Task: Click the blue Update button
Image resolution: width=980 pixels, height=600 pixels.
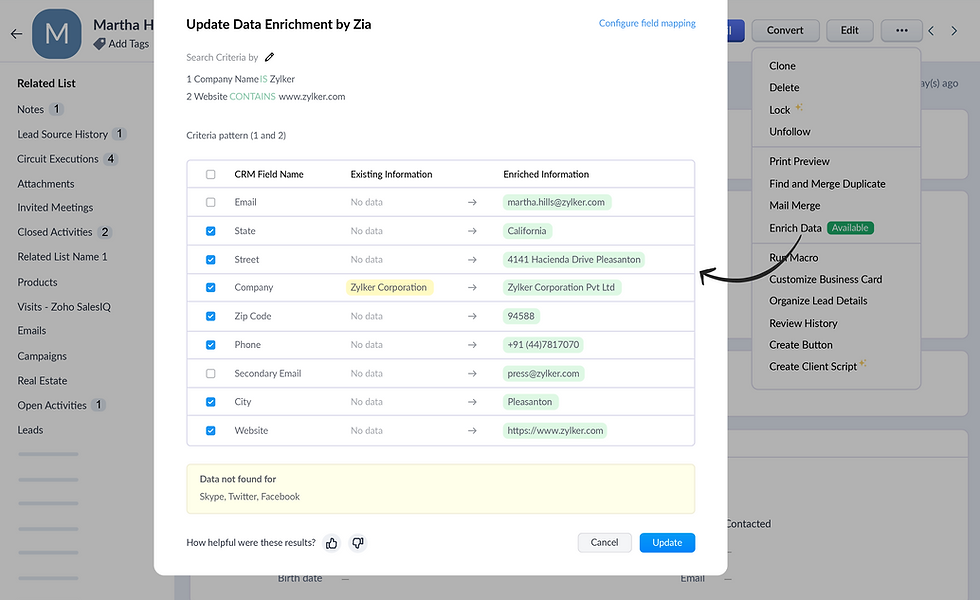Action: coord(667,542)
